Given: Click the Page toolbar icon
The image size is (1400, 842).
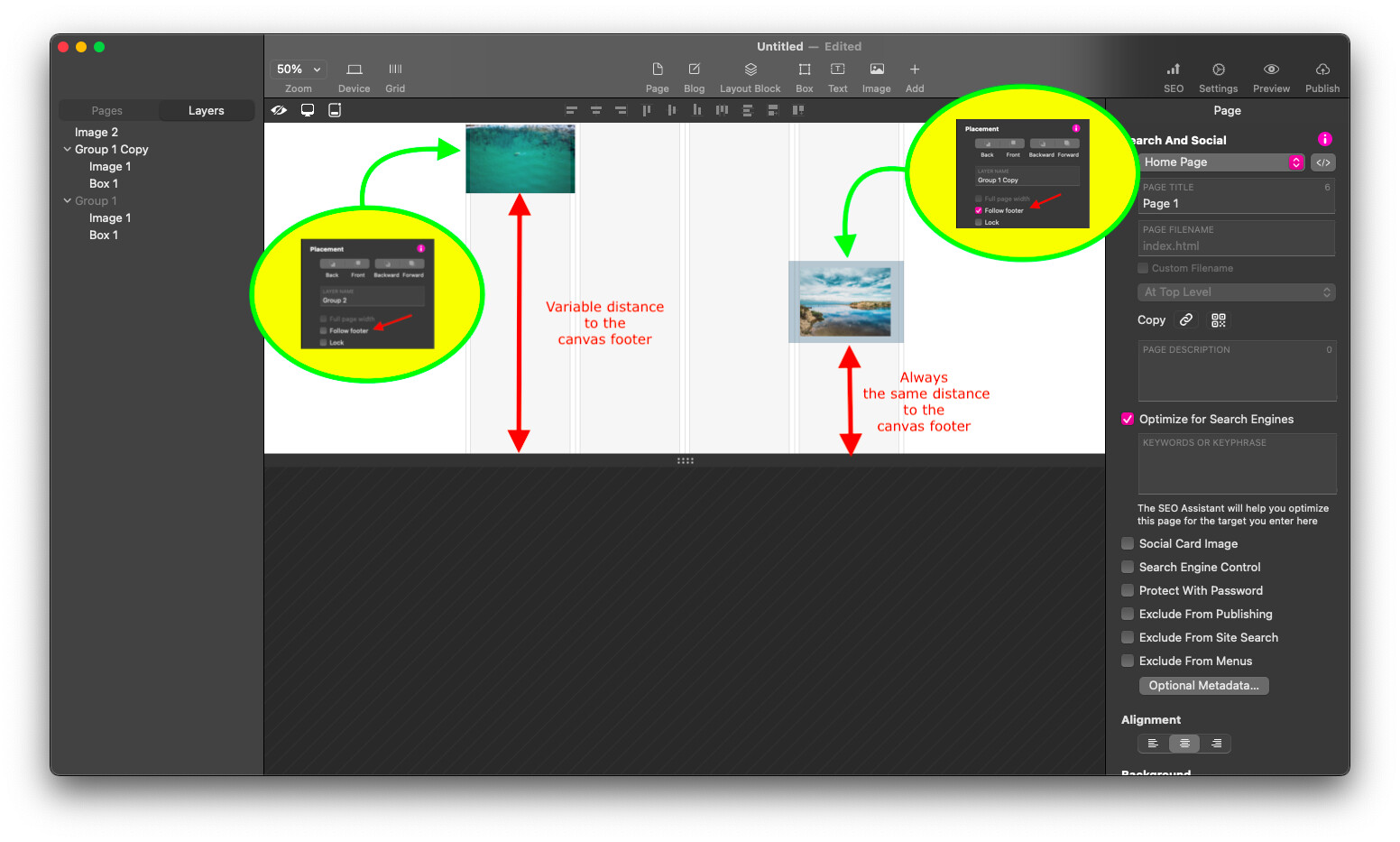Looking at the screenshot, I should pyautogui.click(x=657, y=69).
